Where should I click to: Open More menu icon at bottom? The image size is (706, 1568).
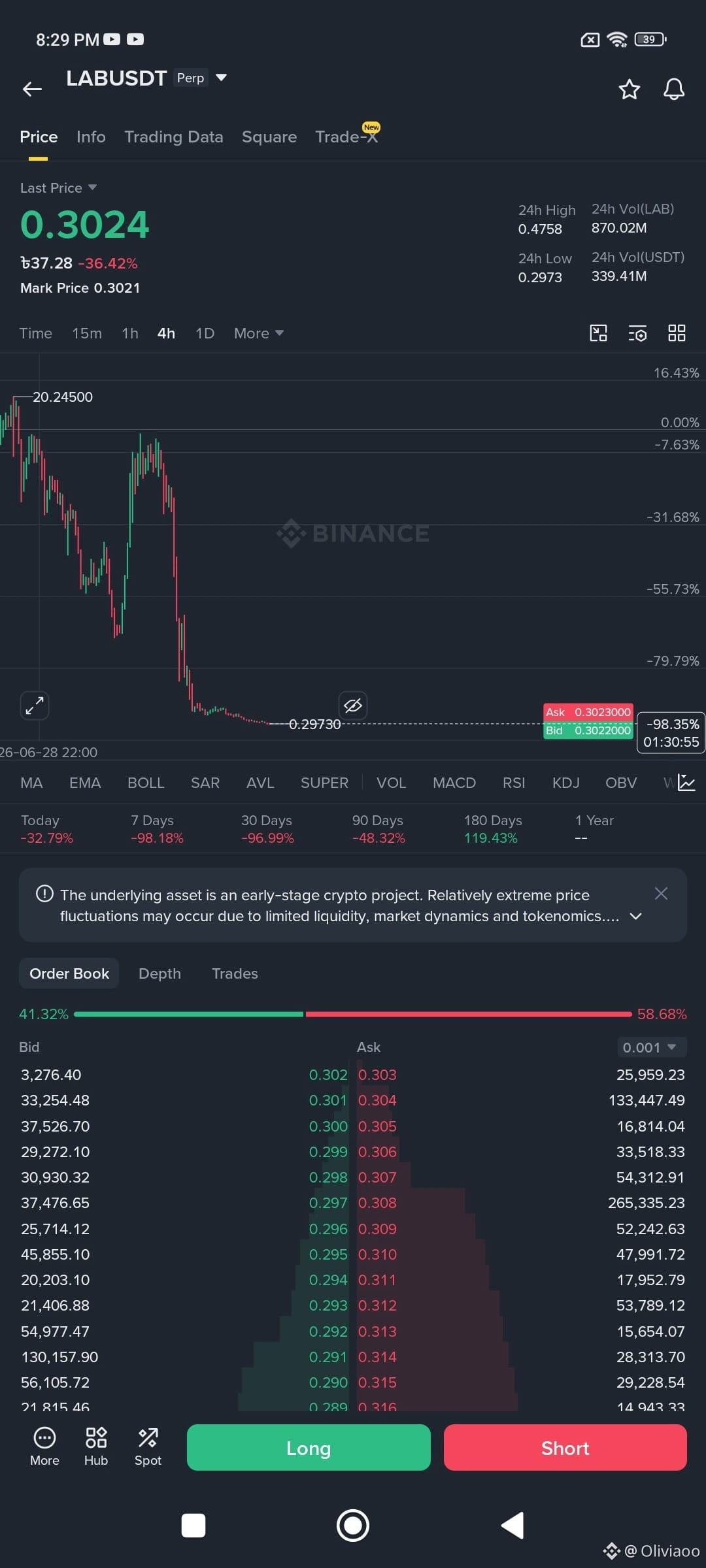point(44,1447)
